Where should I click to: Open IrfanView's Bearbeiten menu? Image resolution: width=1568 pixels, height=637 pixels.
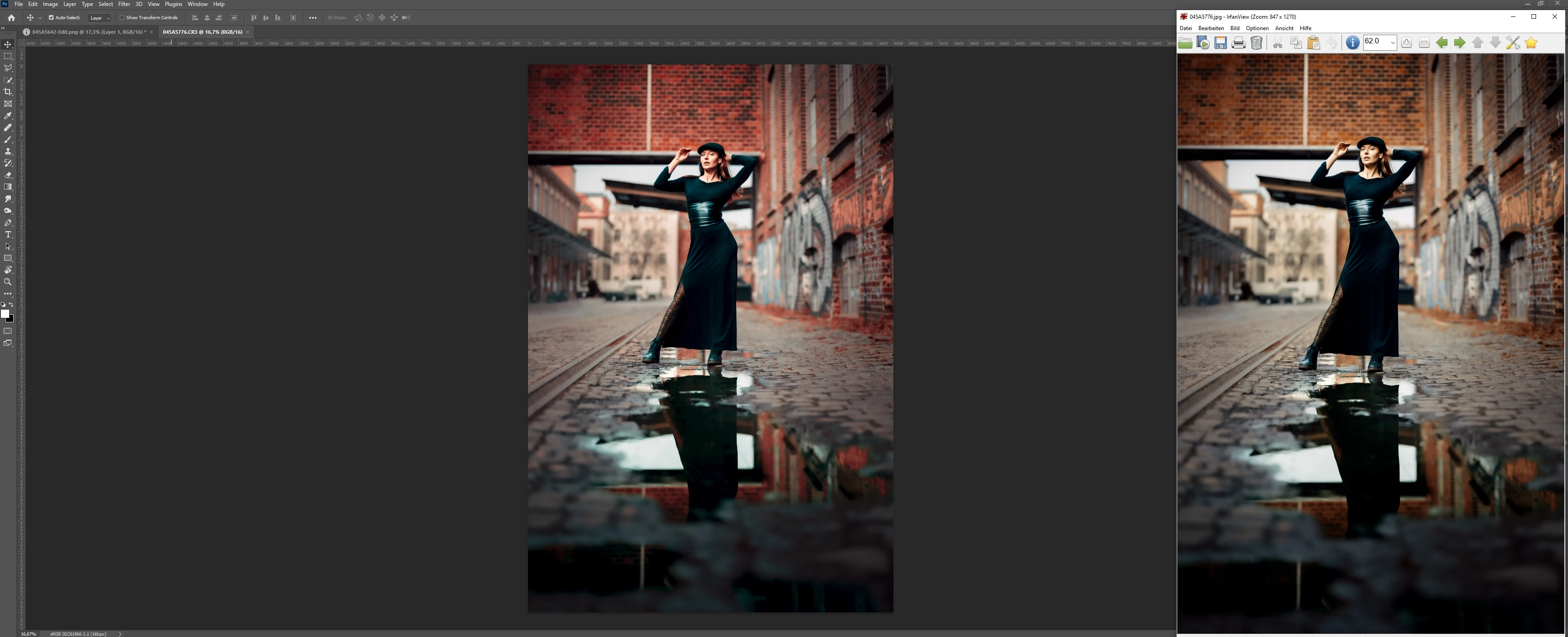(x=1211, y=28)
